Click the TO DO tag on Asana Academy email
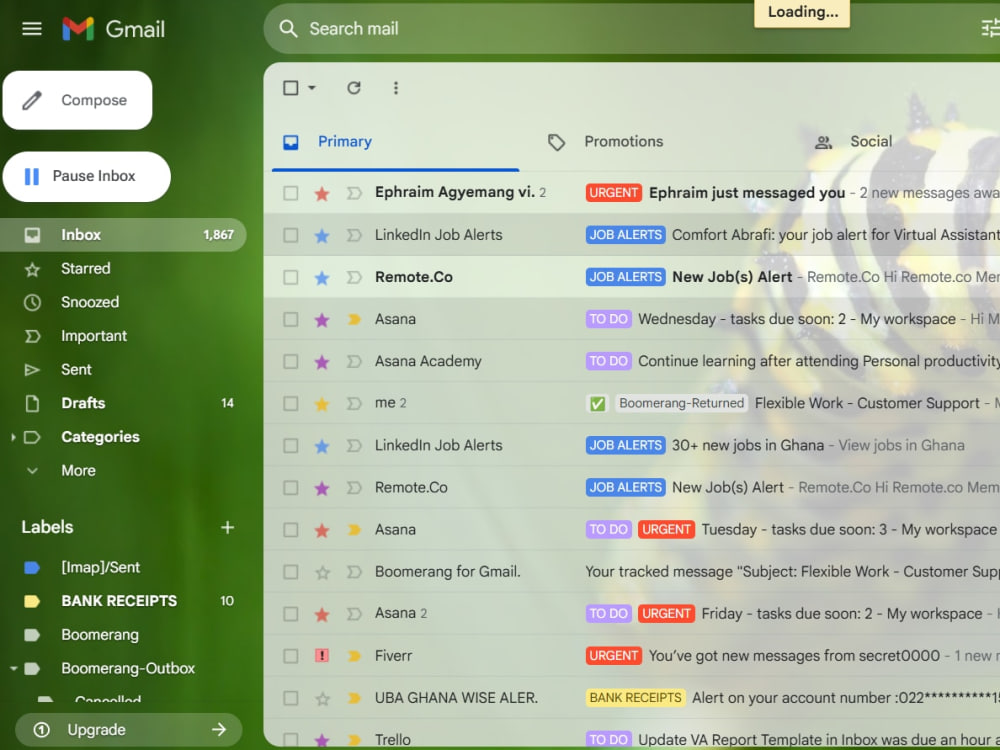The width and height of the screenshot is (1000, 750). pos(608,361)
